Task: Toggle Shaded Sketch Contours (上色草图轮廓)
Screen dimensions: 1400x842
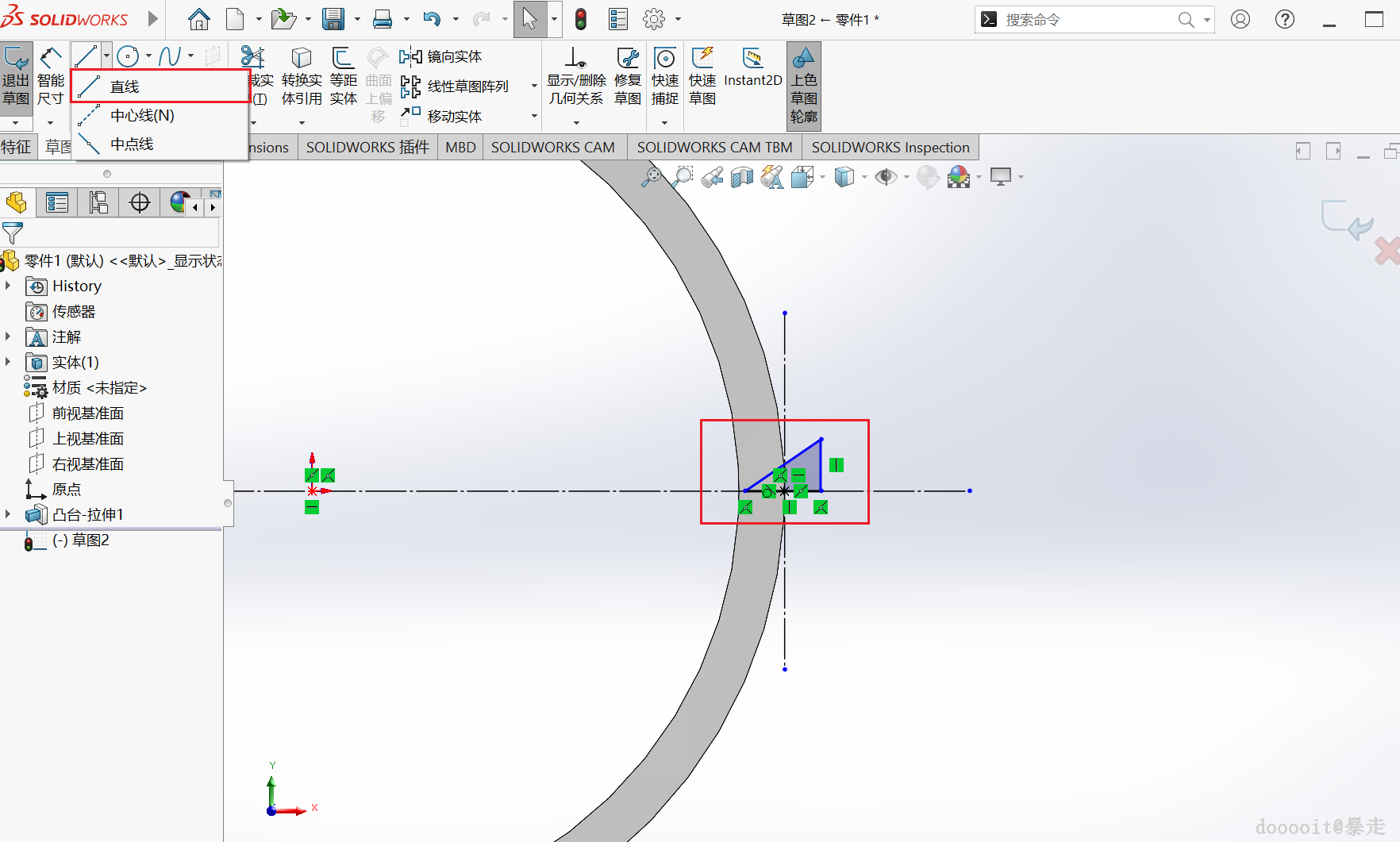Action: coord(804,86)
